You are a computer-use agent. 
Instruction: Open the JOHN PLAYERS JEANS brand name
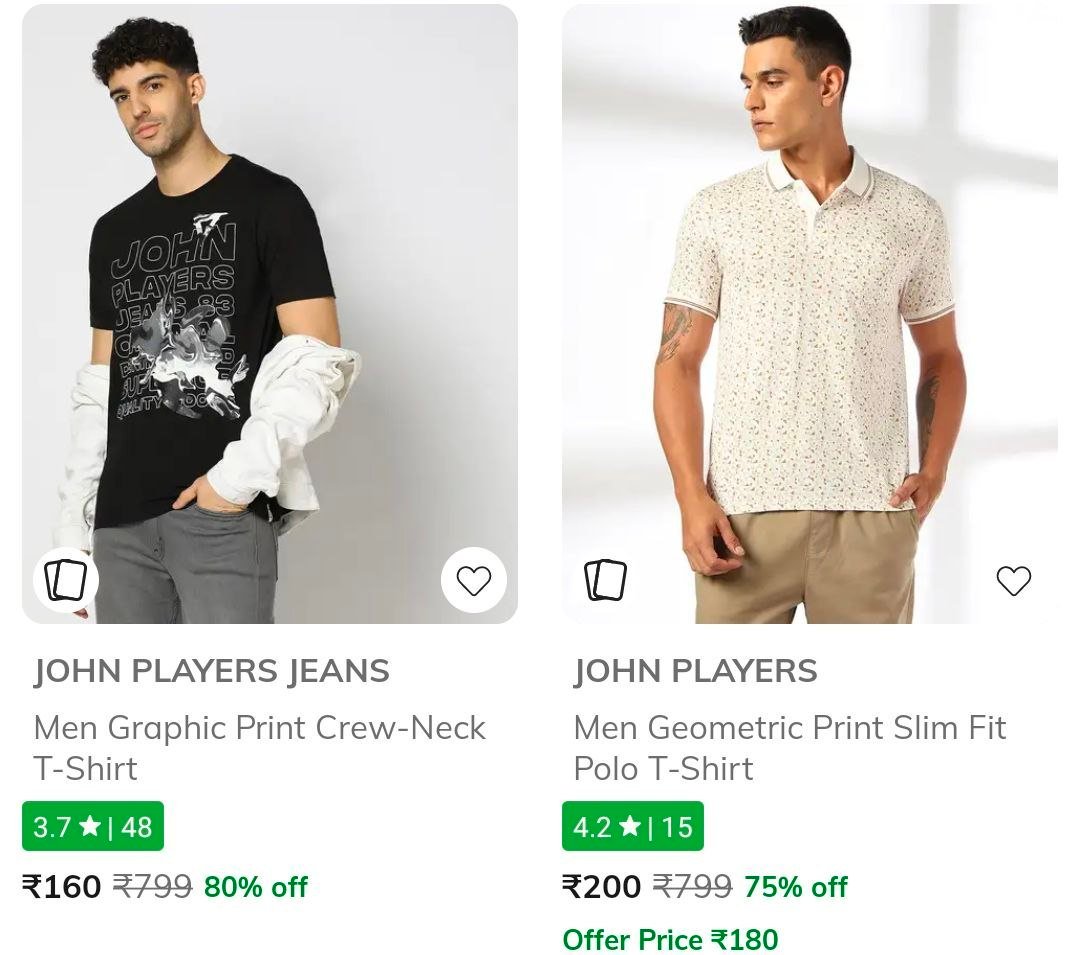pos(209,672)
